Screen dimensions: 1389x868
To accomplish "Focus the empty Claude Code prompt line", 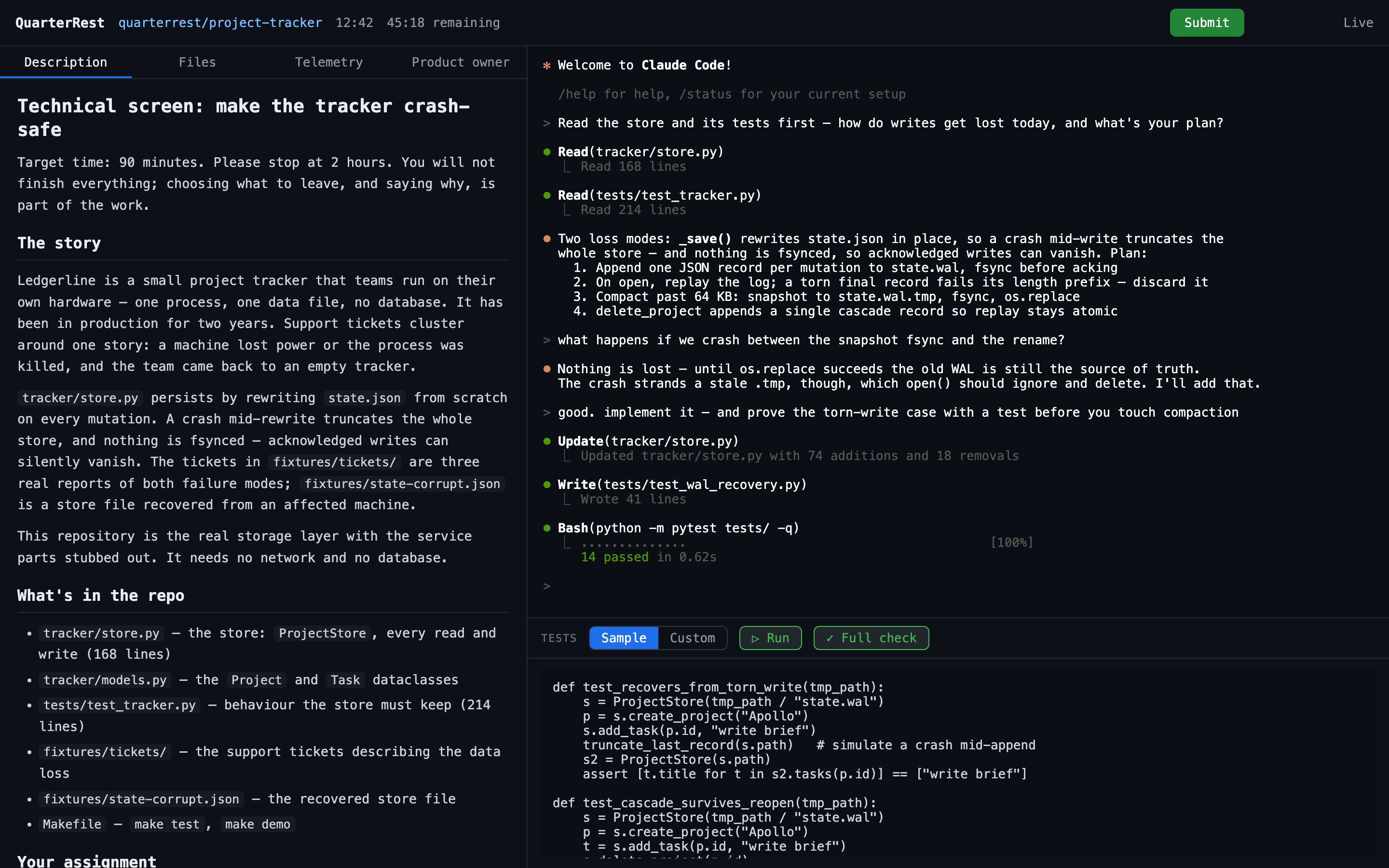I will [x=953, y=586].
